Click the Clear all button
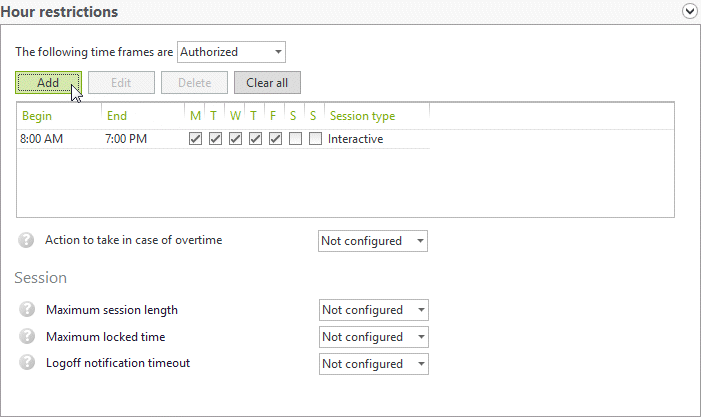The width and height of the screenshot is (701, 417). coord(267,82)
